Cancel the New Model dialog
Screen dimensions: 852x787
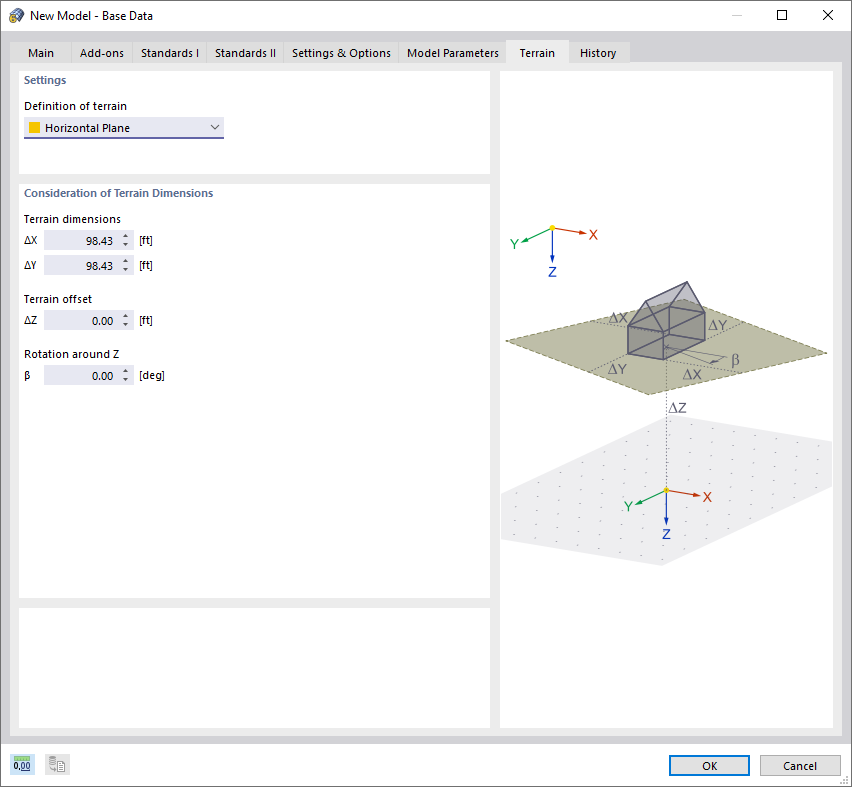pos(800,765)
